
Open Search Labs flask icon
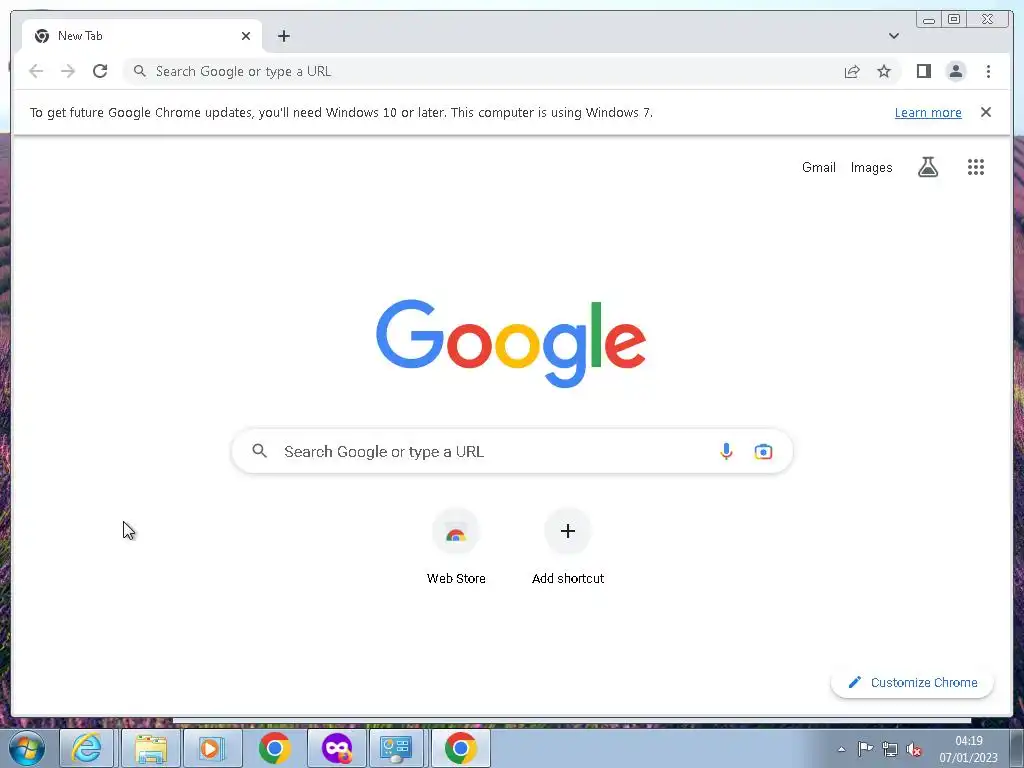(927, 167)
